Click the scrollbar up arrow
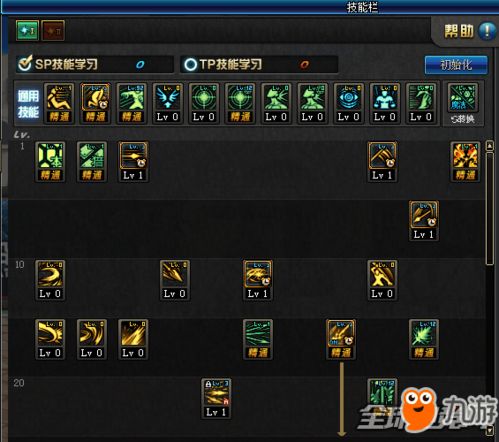This screenshot has width=499, height=442. 490,145
